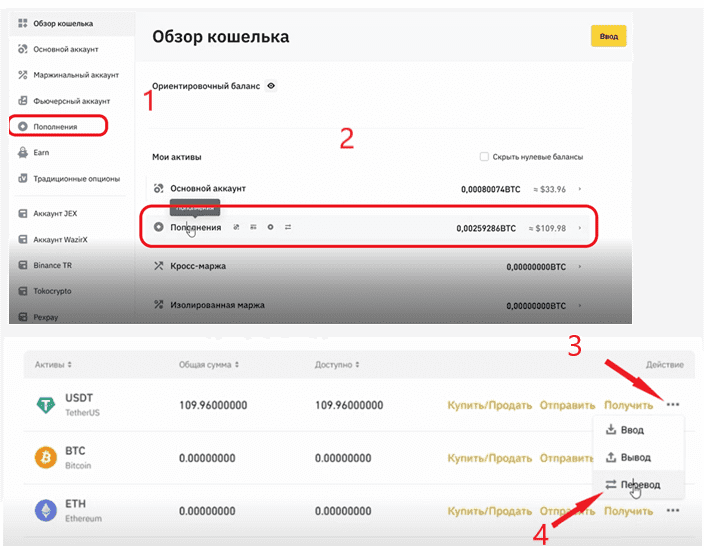Image resolution: width=704 pixels, height=550 pixels.
Task: Click the Earn piggy bank icon
Action: tap(22, 152)
